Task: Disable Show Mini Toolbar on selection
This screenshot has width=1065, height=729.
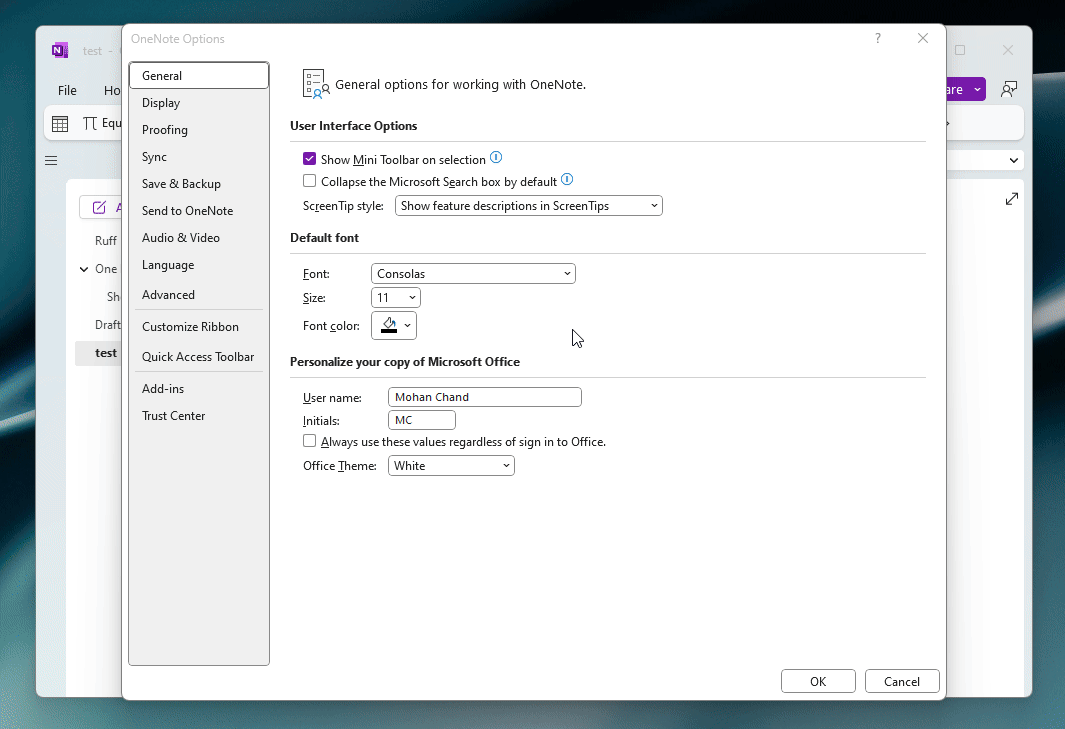Action: click(310, 158)
